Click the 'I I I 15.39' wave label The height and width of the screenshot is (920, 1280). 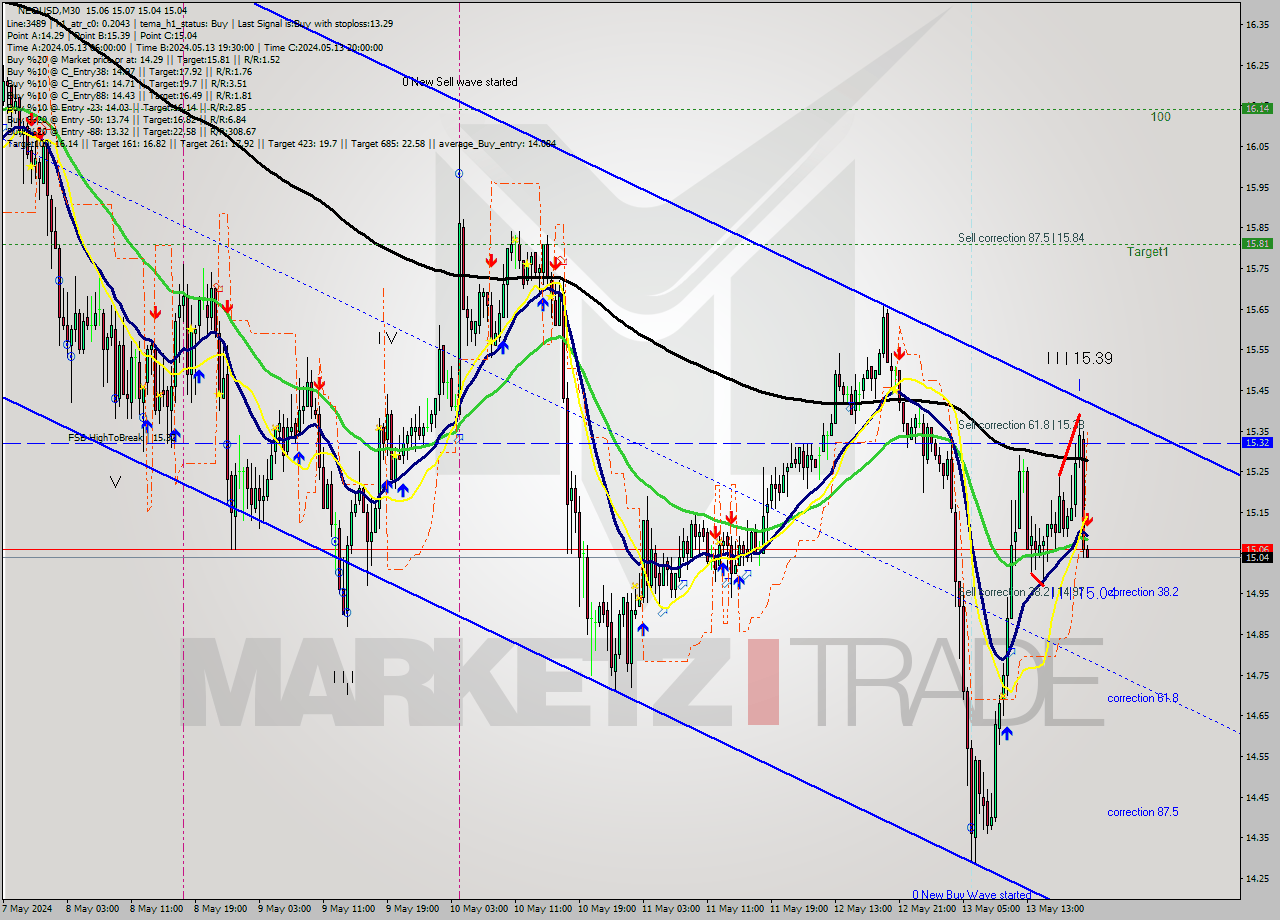(1080, 358)
